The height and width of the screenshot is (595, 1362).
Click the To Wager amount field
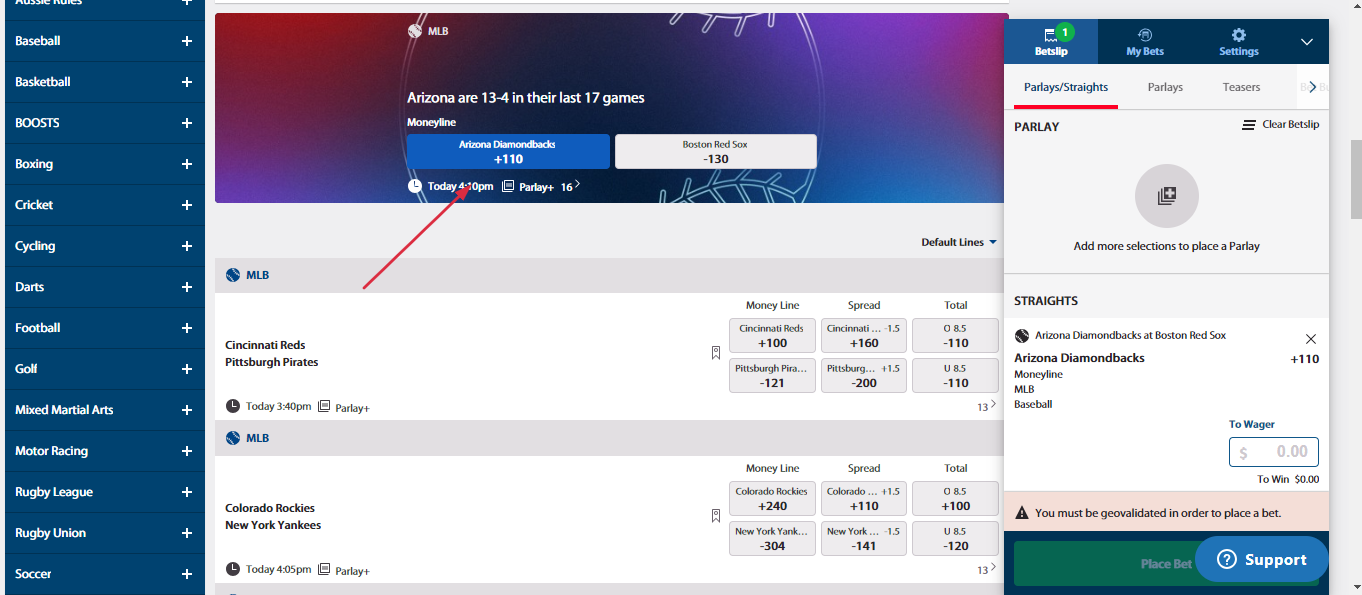pos(1273,452)
